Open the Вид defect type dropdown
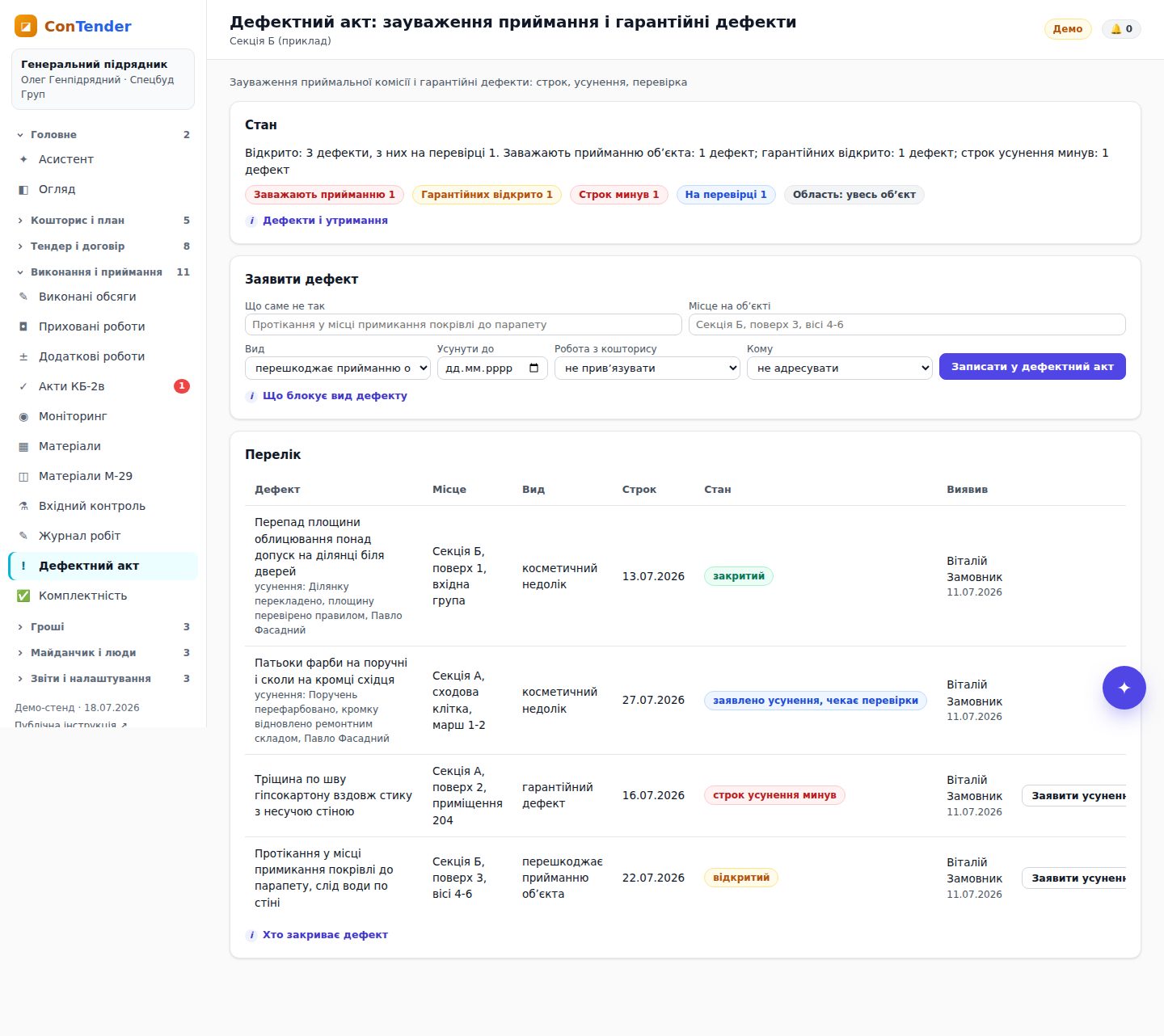The height and width of the screenshot is (1036, 1164). (338, 368)
